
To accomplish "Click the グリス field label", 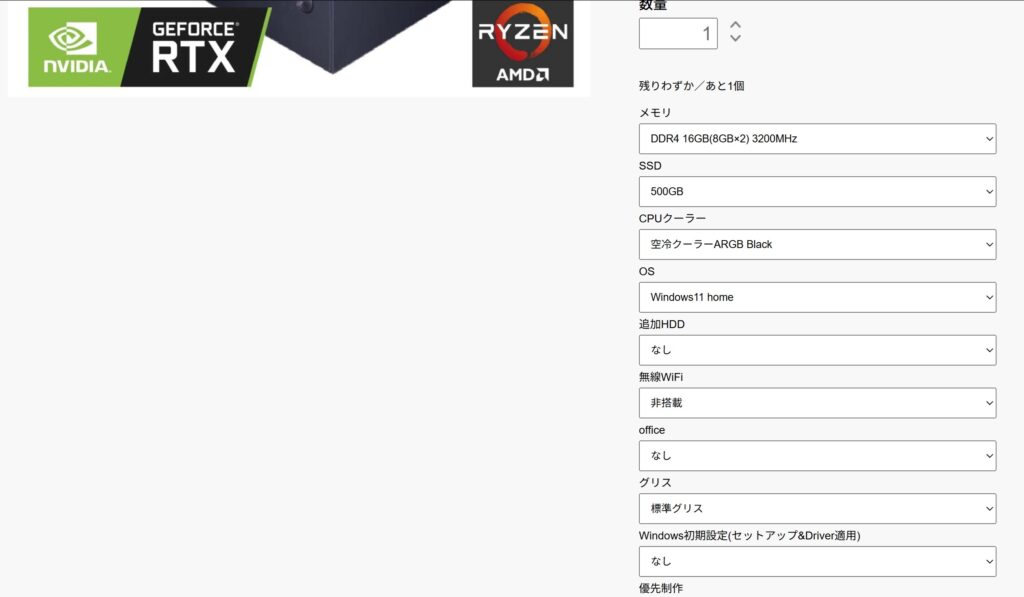I will tap(655, 483).
